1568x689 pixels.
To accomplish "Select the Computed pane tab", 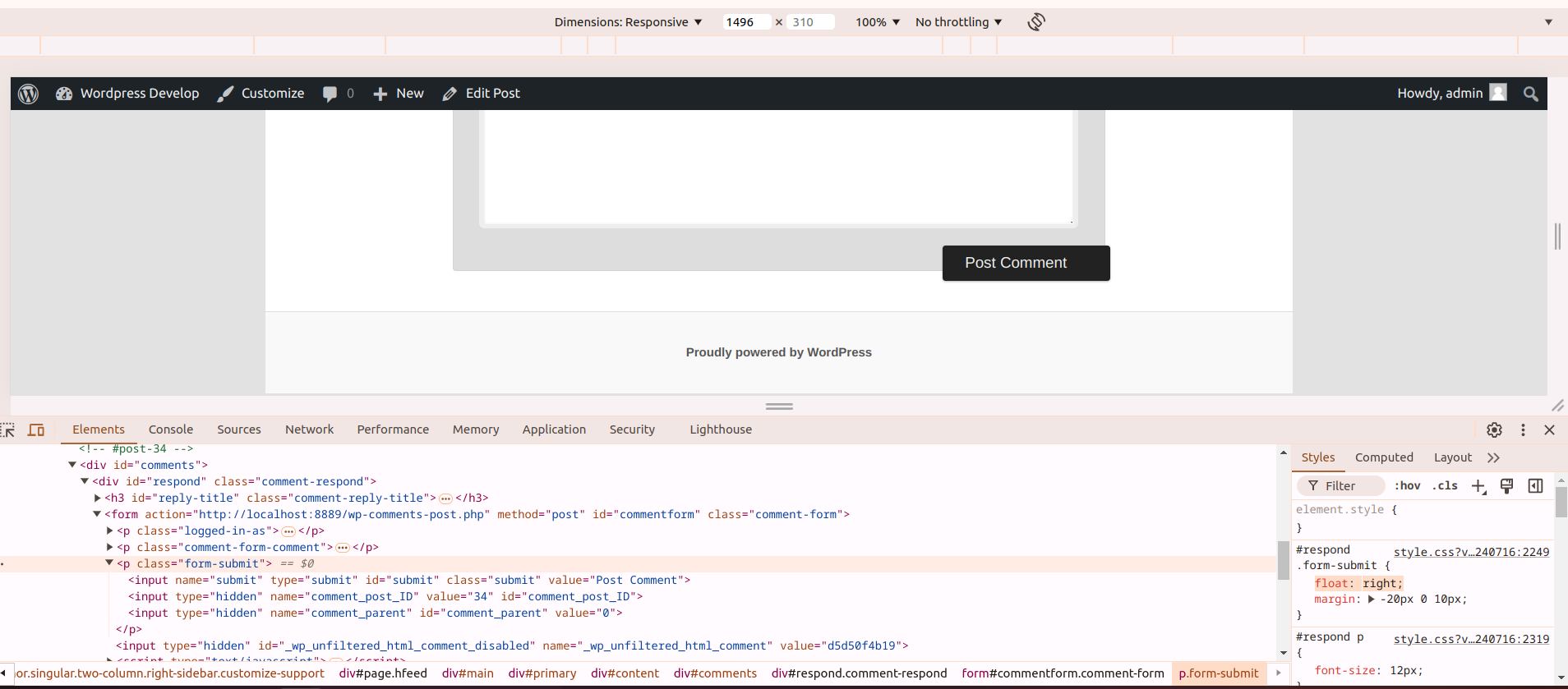I will (1384, 457).
